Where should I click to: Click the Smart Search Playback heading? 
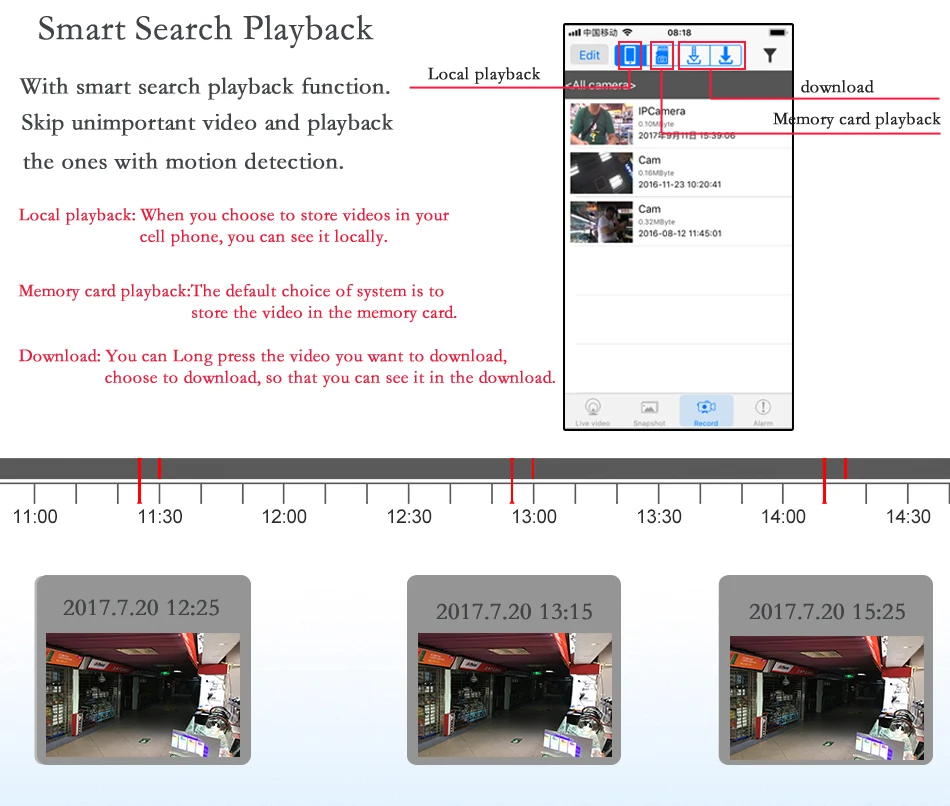pos(205,29)
